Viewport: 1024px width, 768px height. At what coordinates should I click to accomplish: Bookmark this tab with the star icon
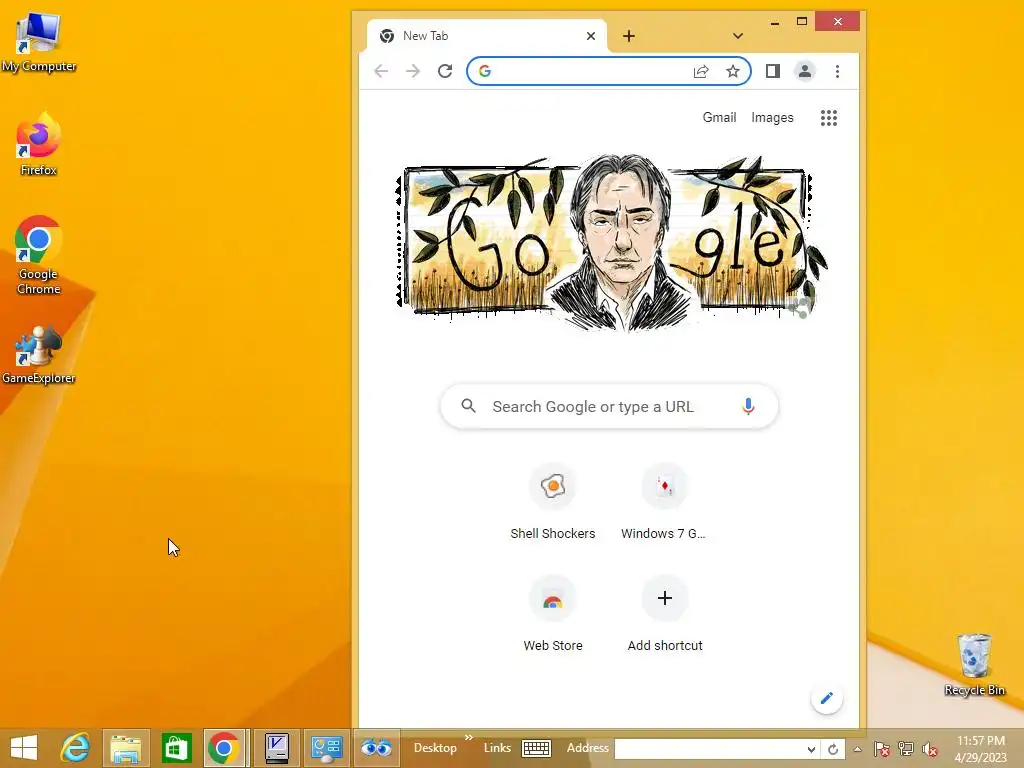click(733, 71)
